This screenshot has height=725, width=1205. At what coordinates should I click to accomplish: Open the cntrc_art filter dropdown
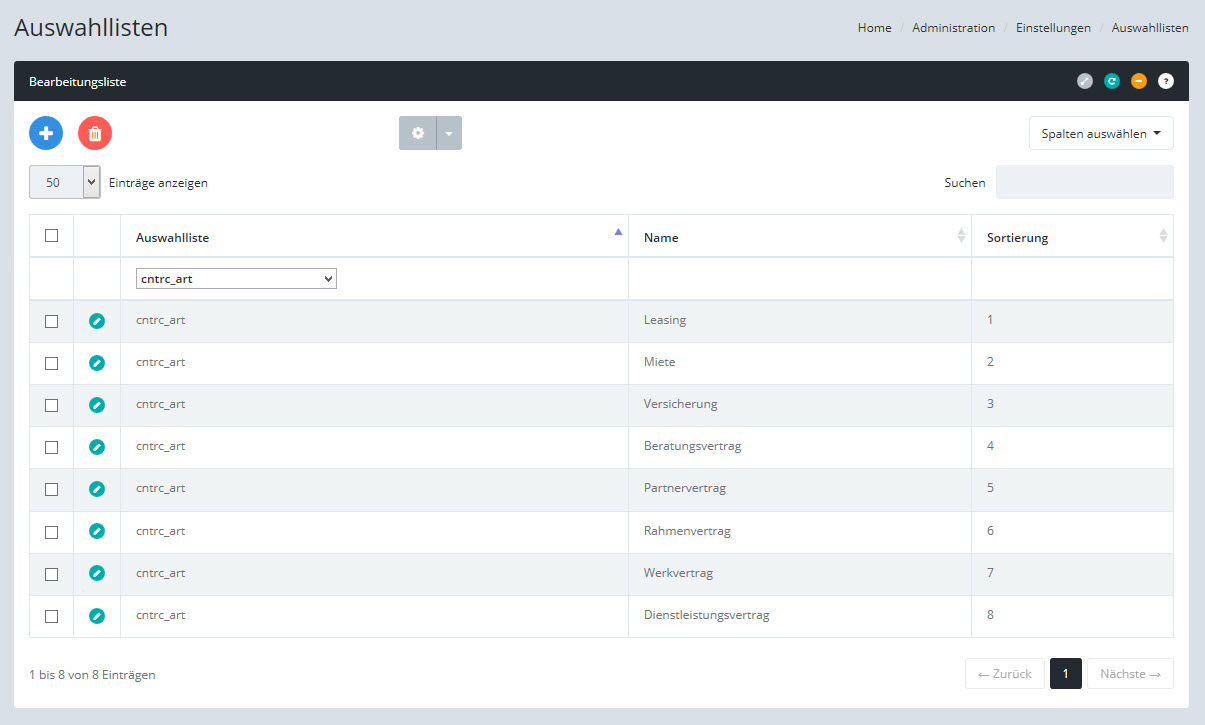tap(236, 279)
